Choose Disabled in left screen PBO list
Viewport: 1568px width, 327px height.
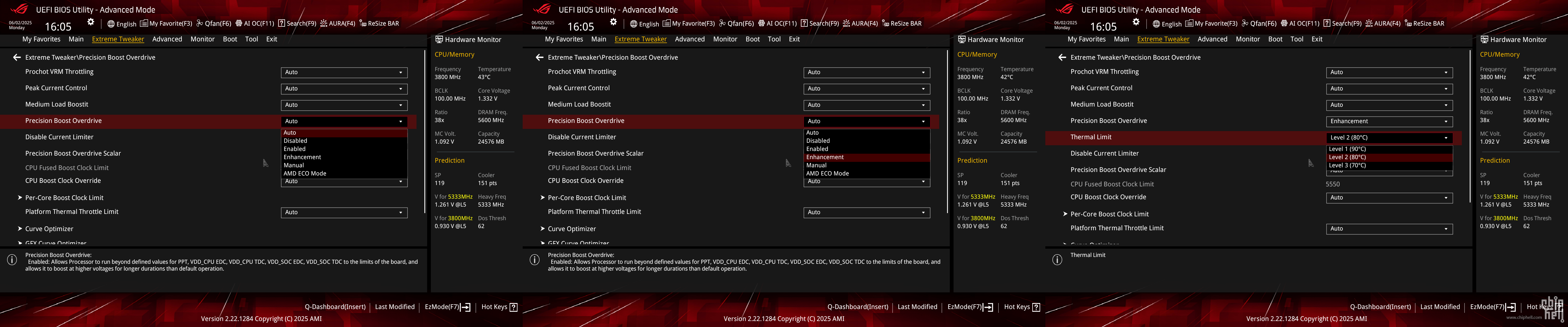click(344, 141)
